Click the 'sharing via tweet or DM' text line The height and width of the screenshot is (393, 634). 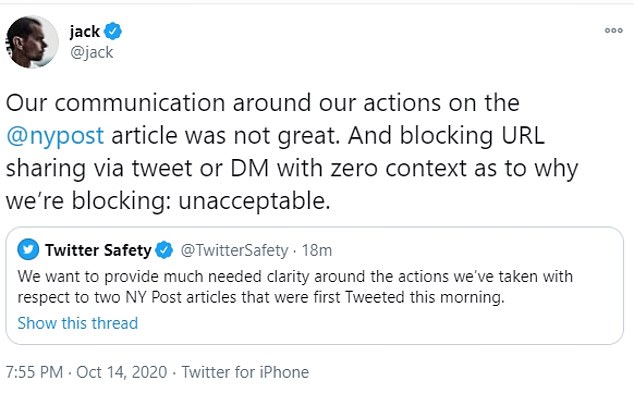click(292, 168)
